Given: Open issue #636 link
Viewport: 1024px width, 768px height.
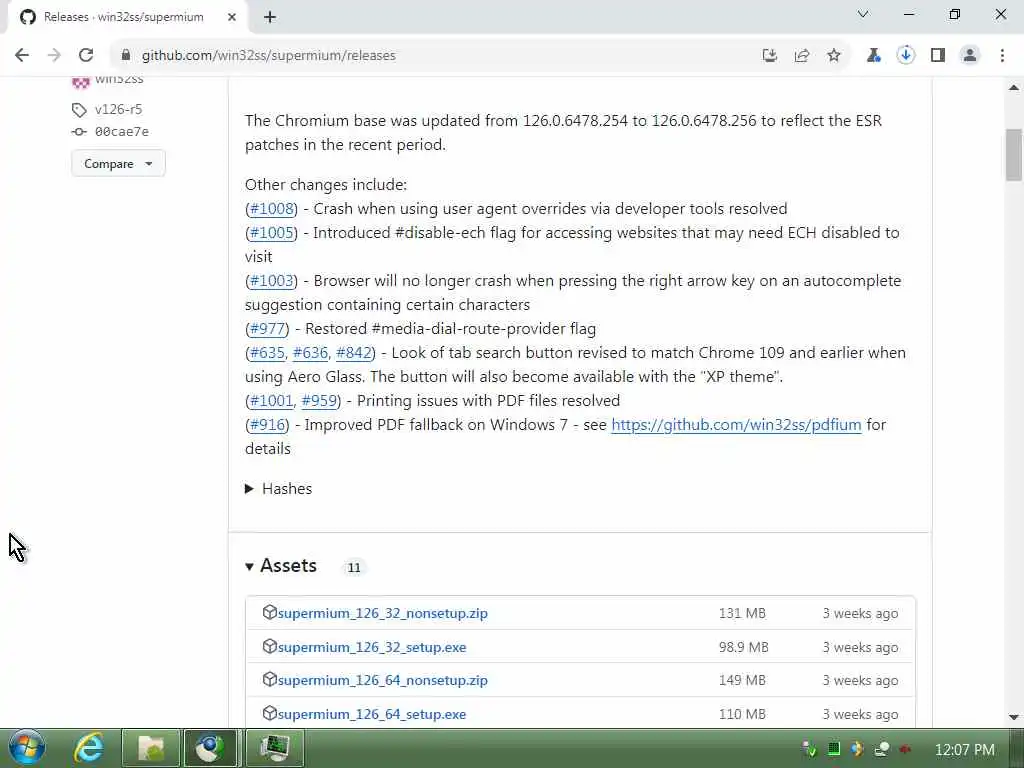Looking at the screenshot, I should pos(310,353).
